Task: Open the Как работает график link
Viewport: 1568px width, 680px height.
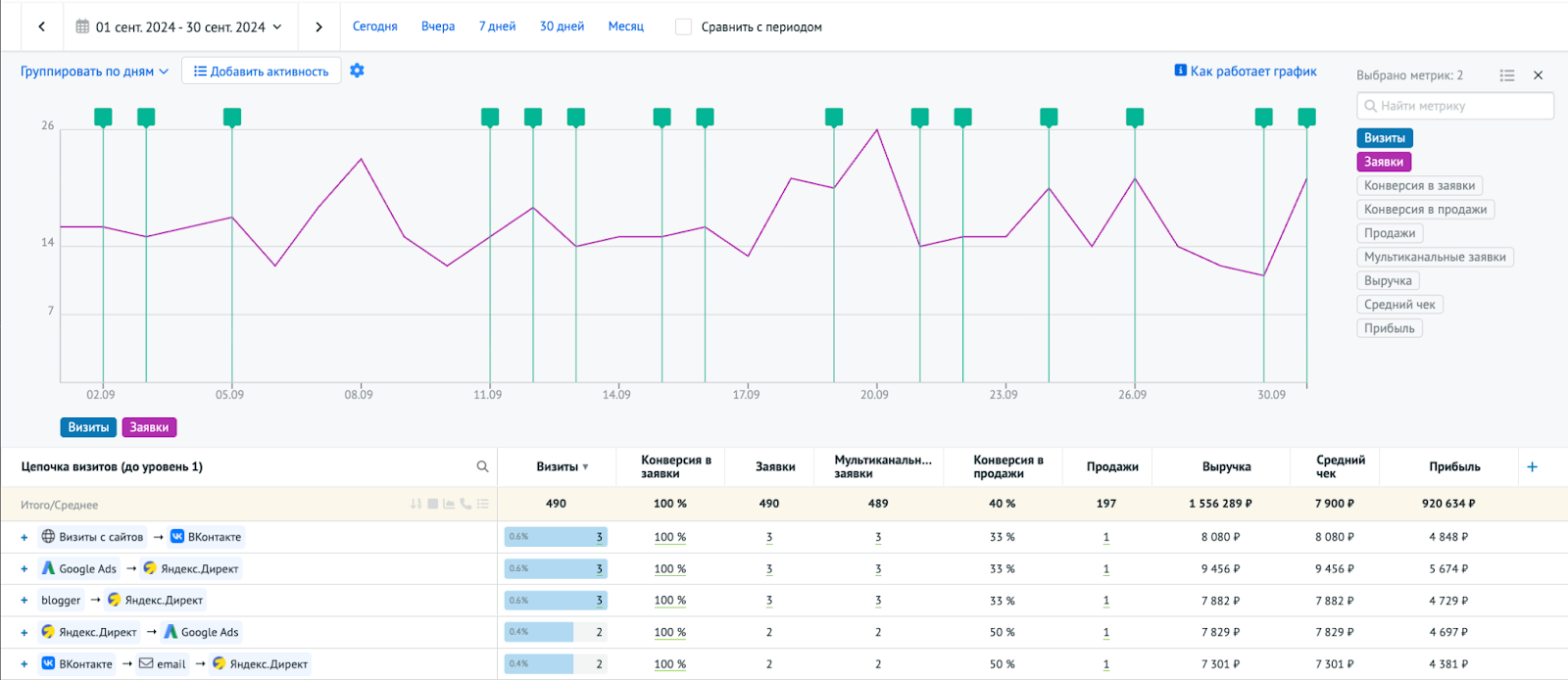Action: (1253, 72)
